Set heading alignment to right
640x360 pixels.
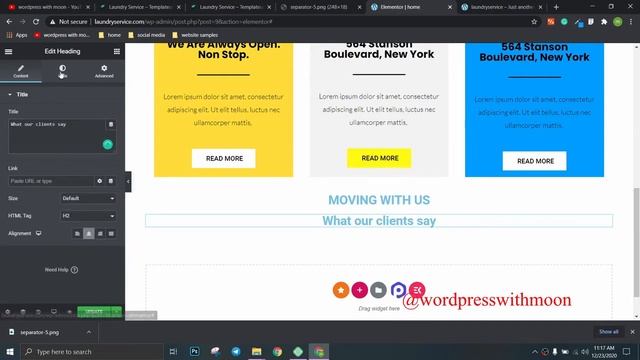coord(100,233)
